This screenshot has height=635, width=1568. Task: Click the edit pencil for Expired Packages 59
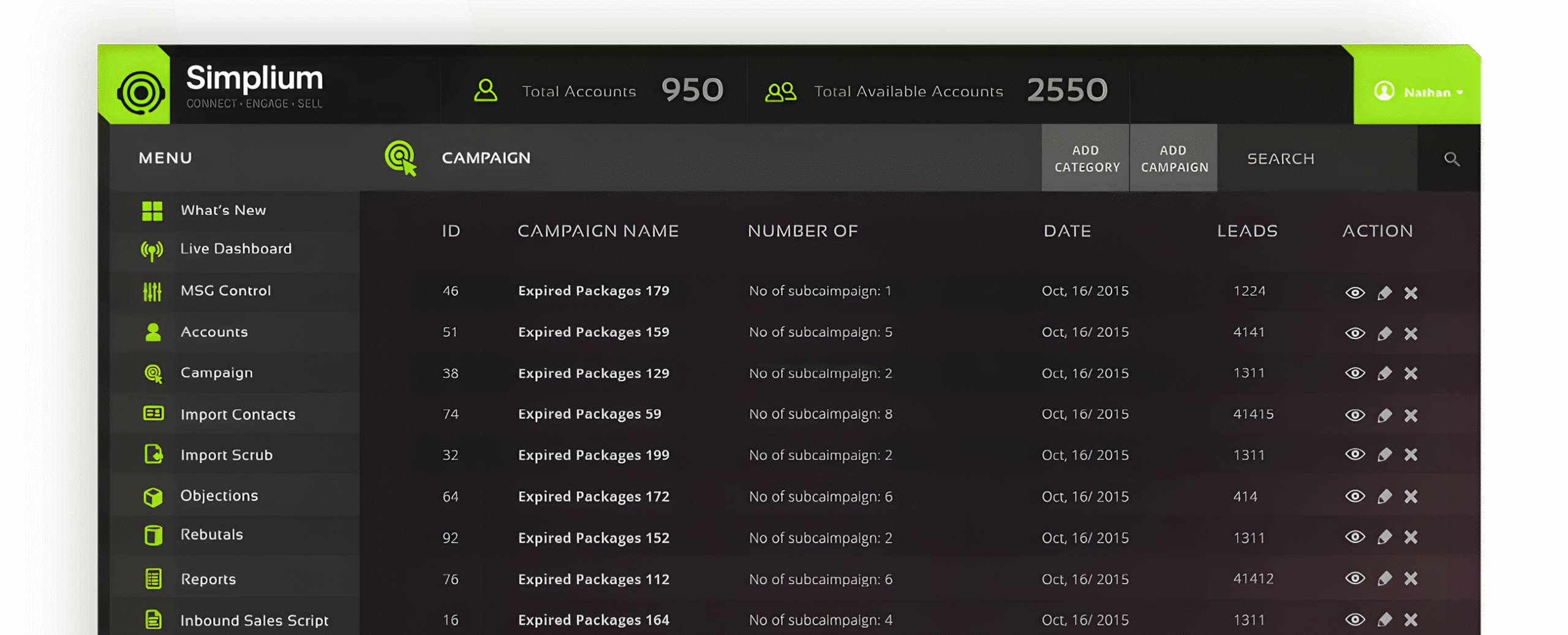coord(1384,416)
